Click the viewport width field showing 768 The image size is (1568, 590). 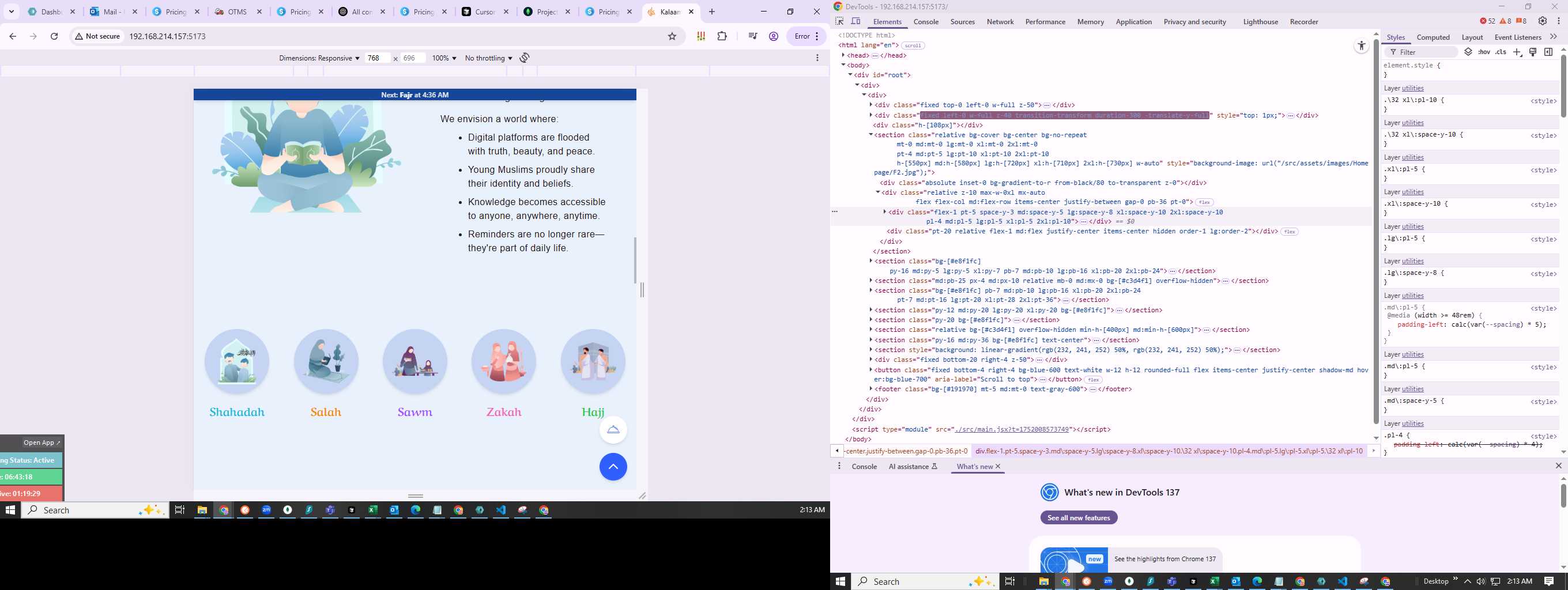[377, 58]
